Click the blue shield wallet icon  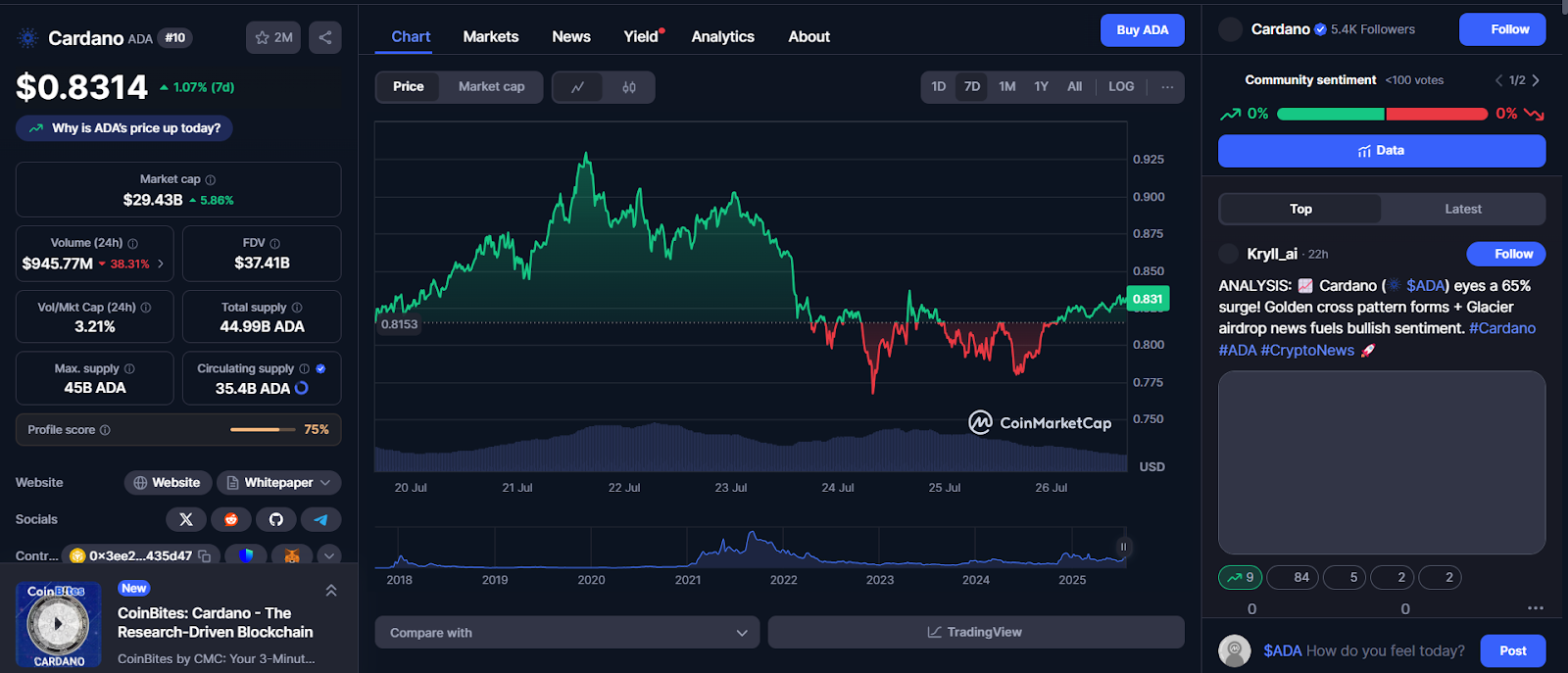[x=246, y=555]
